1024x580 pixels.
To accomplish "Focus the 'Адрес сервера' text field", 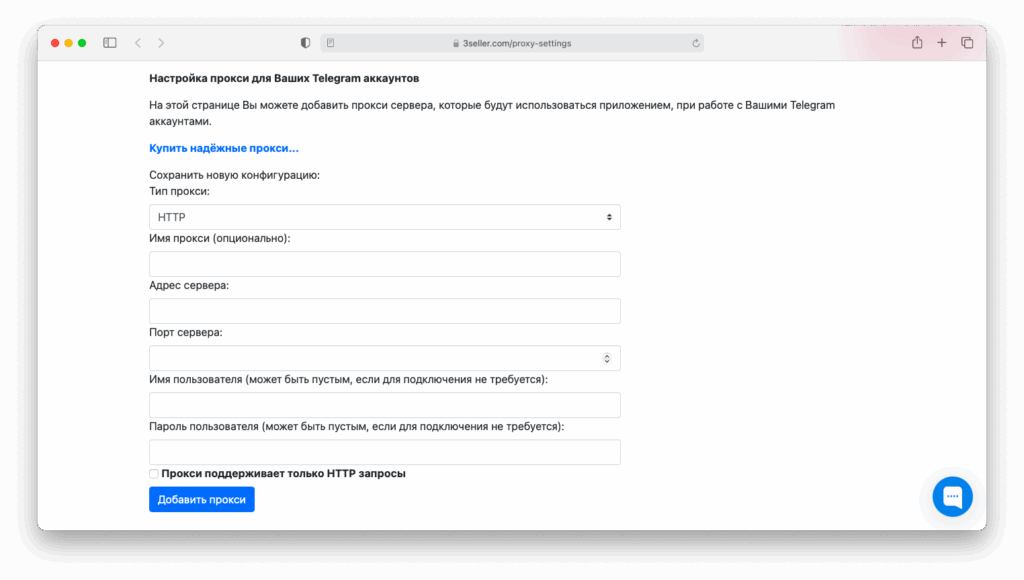I will pyautogui.click(x=384, y=311).
